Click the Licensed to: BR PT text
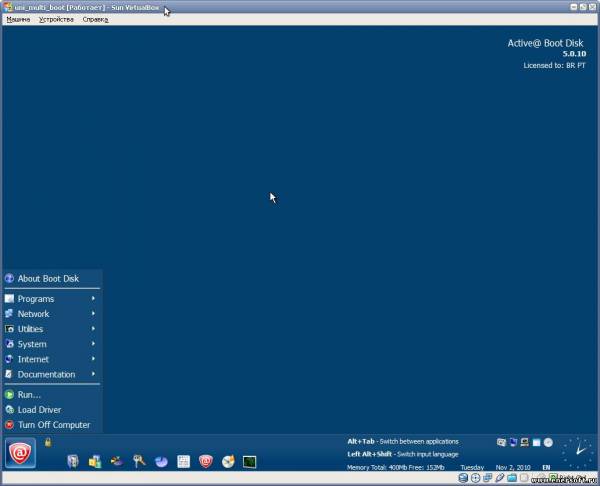The height and width of the screenshot is (486, 600). (x=554, y=65)
